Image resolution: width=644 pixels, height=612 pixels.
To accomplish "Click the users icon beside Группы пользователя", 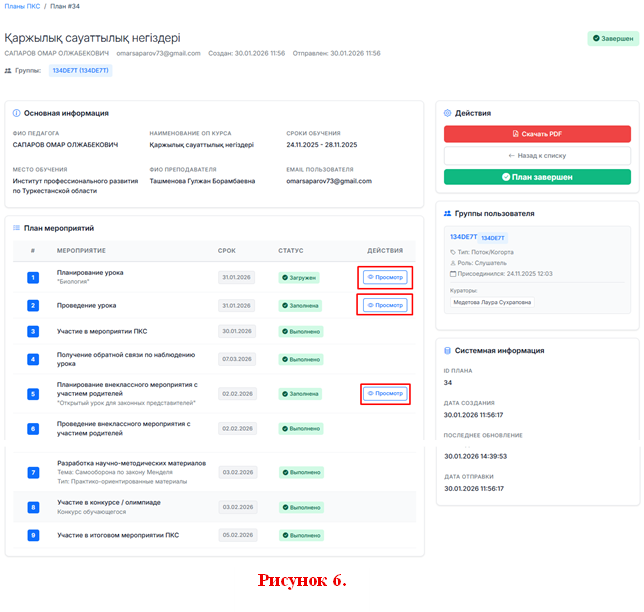I will (447, 213).
